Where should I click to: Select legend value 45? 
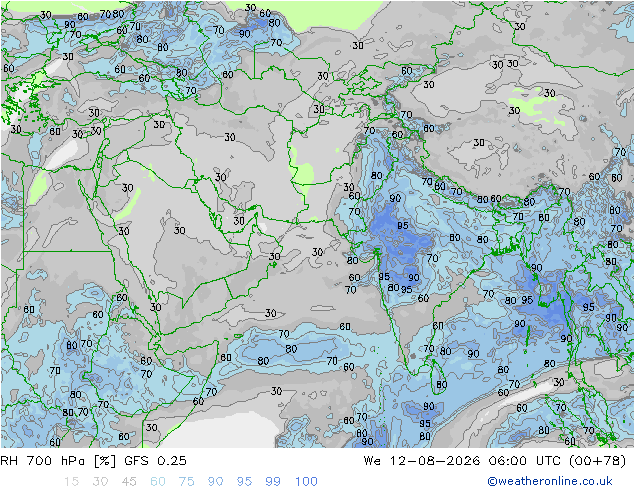129,482
